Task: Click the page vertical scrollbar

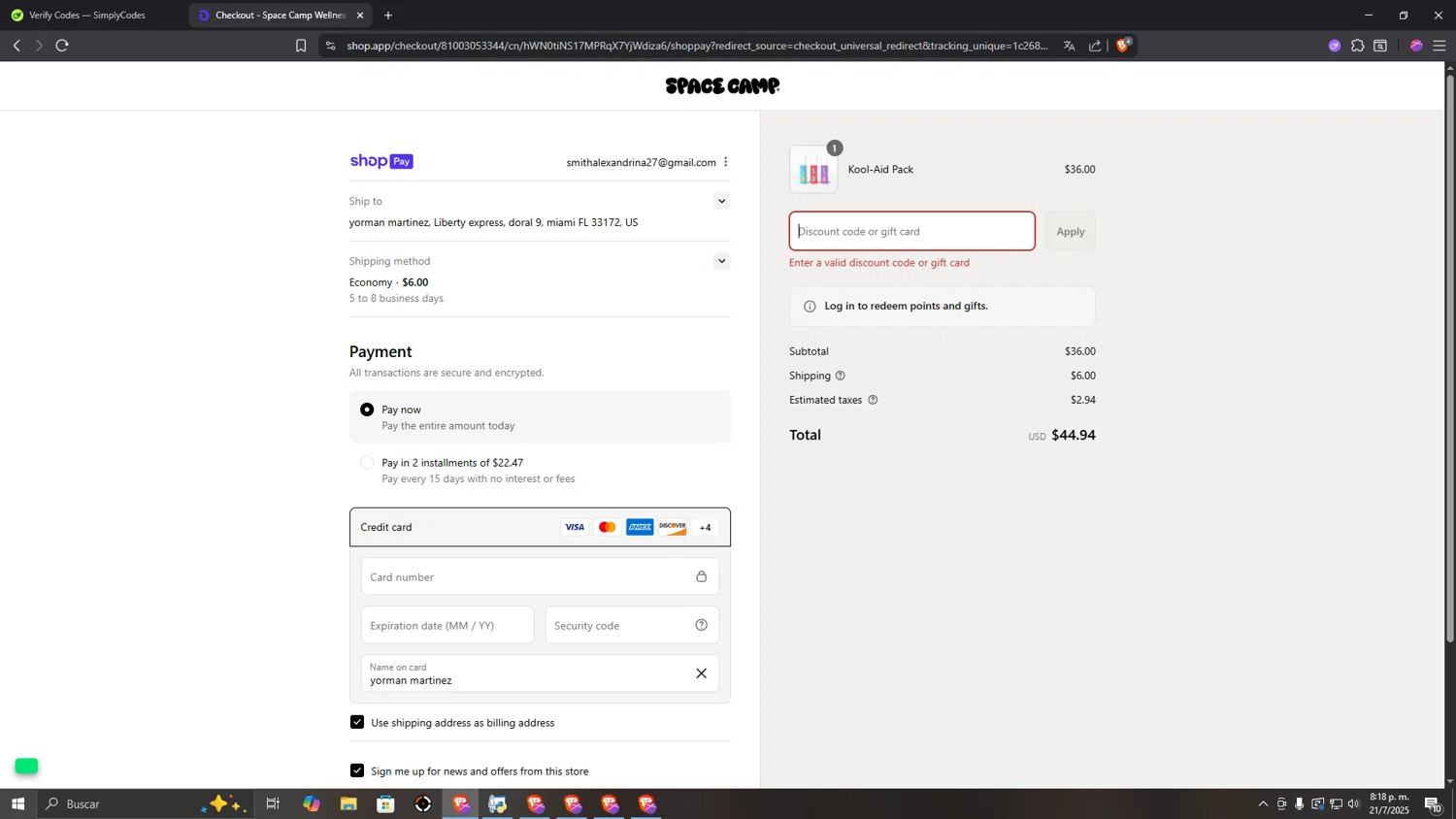Action: [x=1450, y=359]
